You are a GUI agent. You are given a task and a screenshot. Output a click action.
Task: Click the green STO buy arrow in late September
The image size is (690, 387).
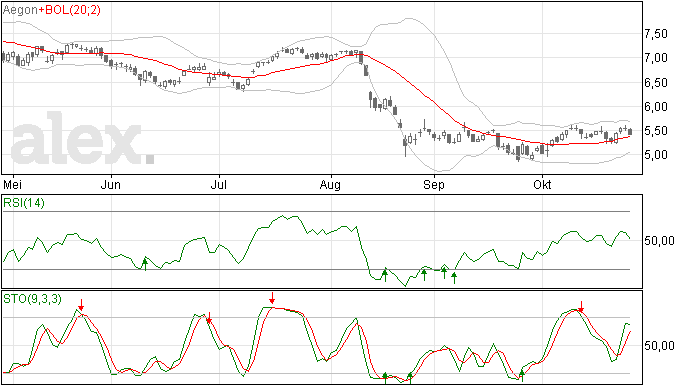[x=522, y=376]
